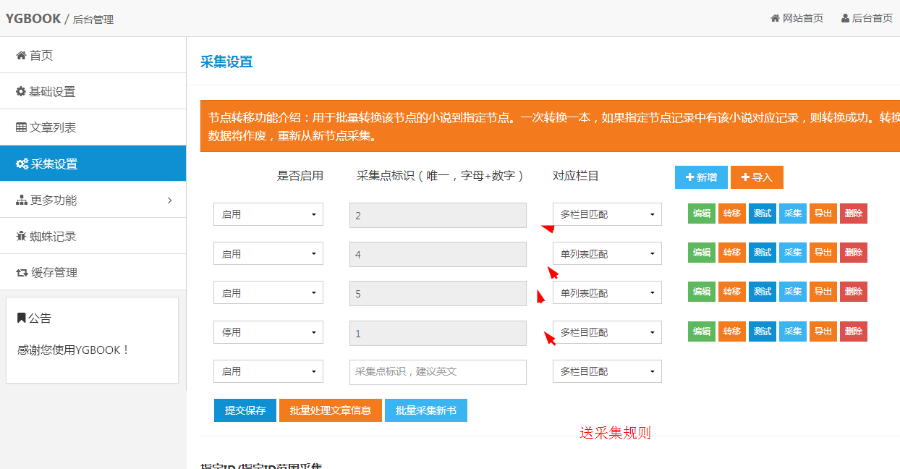Click the YGBOOK brand title link
900x469 pixels.
click(x=32, y=18)
